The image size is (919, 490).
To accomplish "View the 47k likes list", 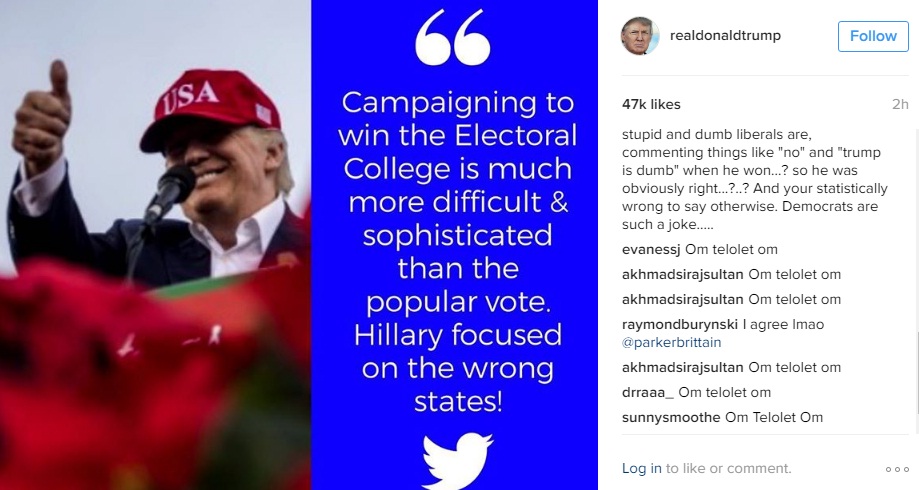I will 651,104.
